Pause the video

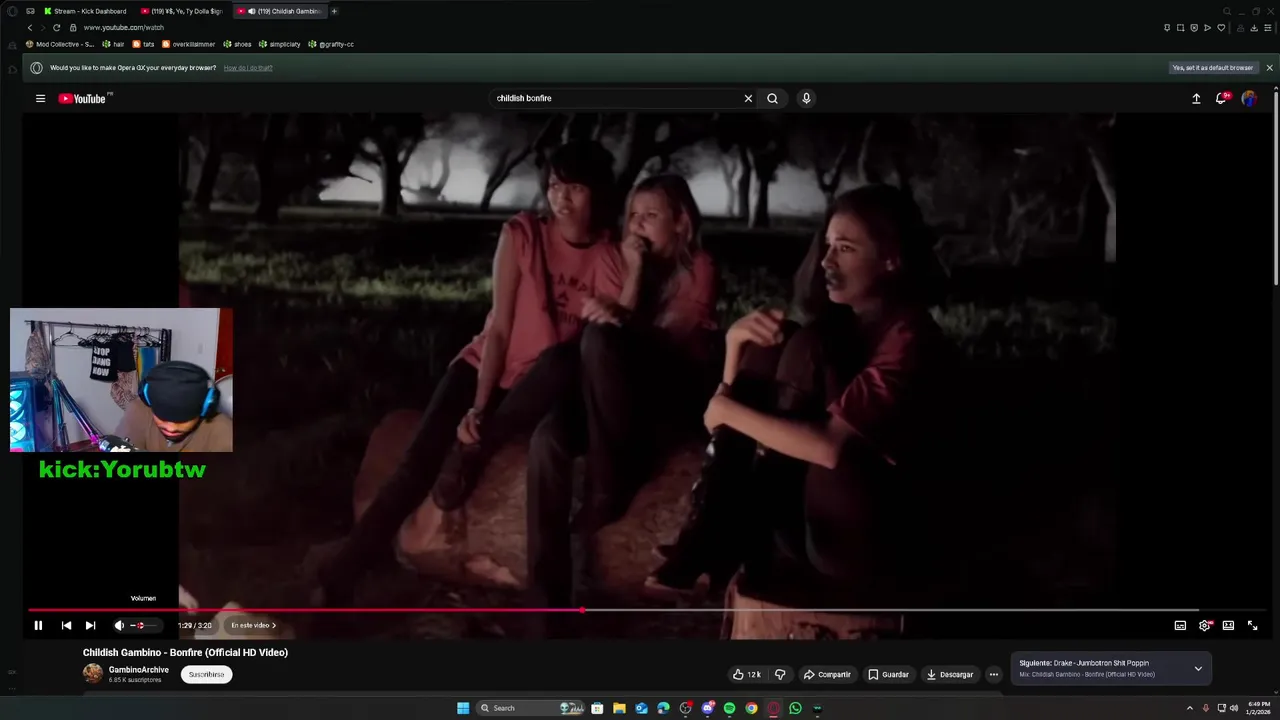(x=38, y=625)
